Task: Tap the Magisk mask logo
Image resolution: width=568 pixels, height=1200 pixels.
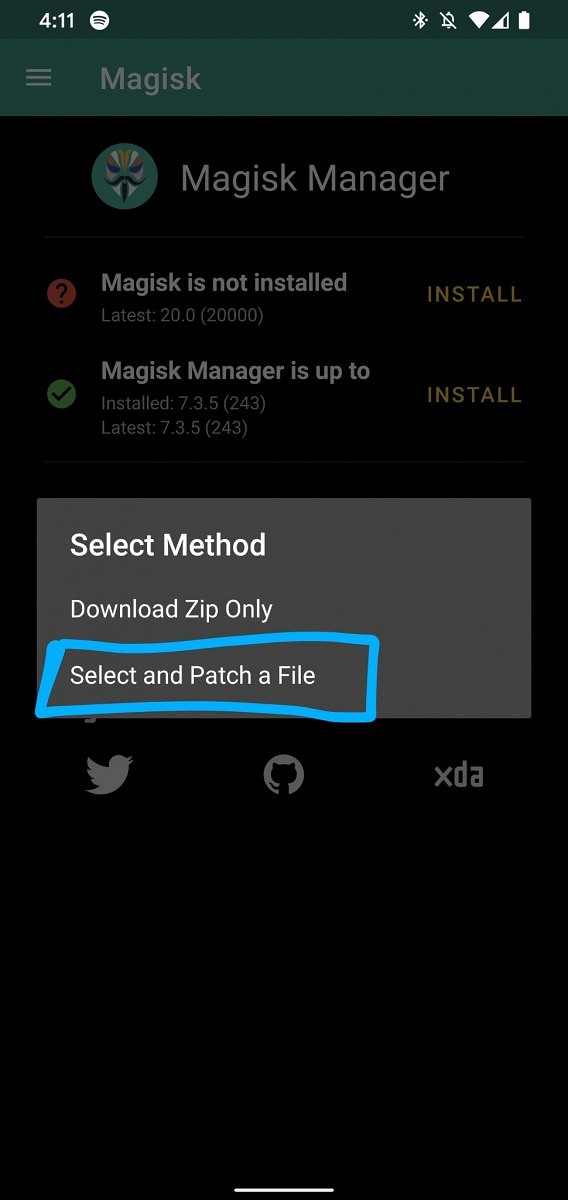Action: pos(125,177)
